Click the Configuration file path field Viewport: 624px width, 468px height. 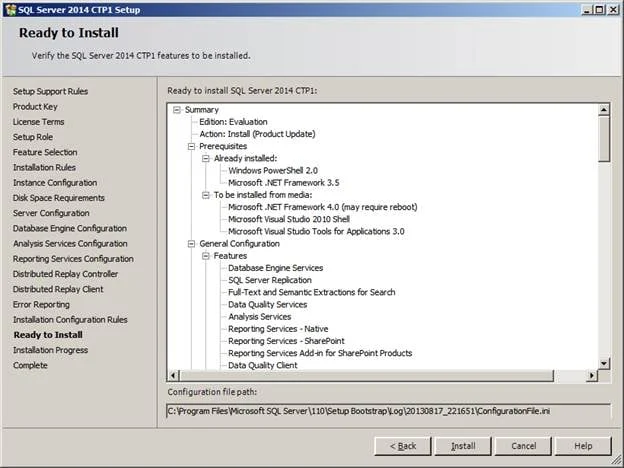coord(388,411)
